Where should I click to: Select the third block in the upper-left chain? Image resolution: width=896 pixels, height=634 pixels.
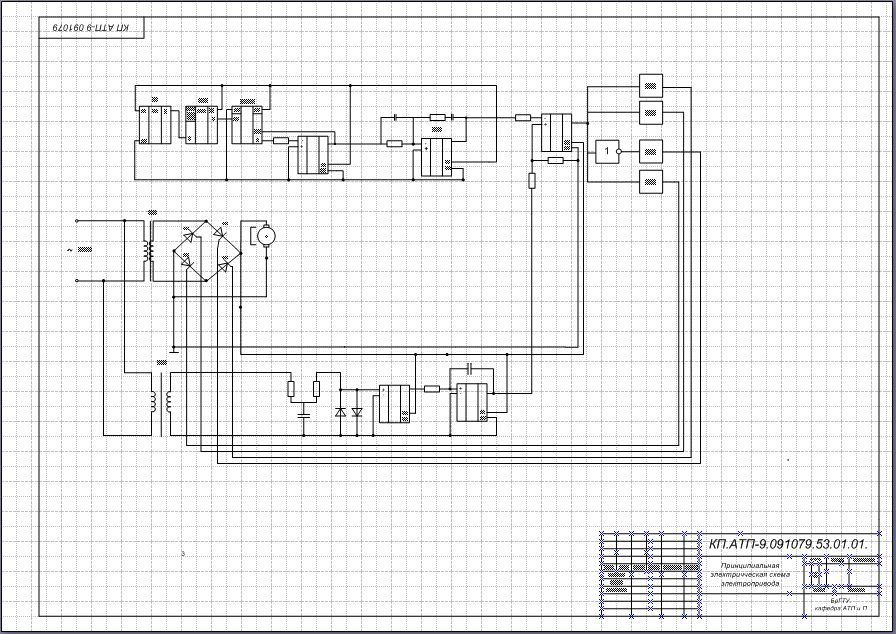pyautogui.click(x=247, y=125)
